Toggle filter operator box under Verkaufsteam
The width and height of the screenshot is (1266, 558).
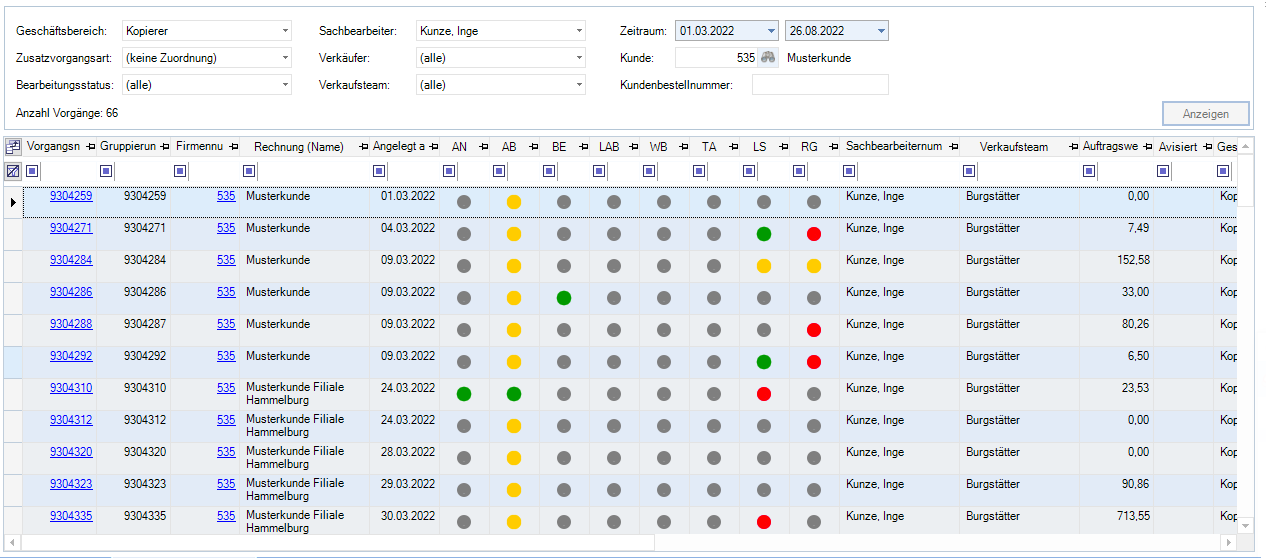click(968, 171)
